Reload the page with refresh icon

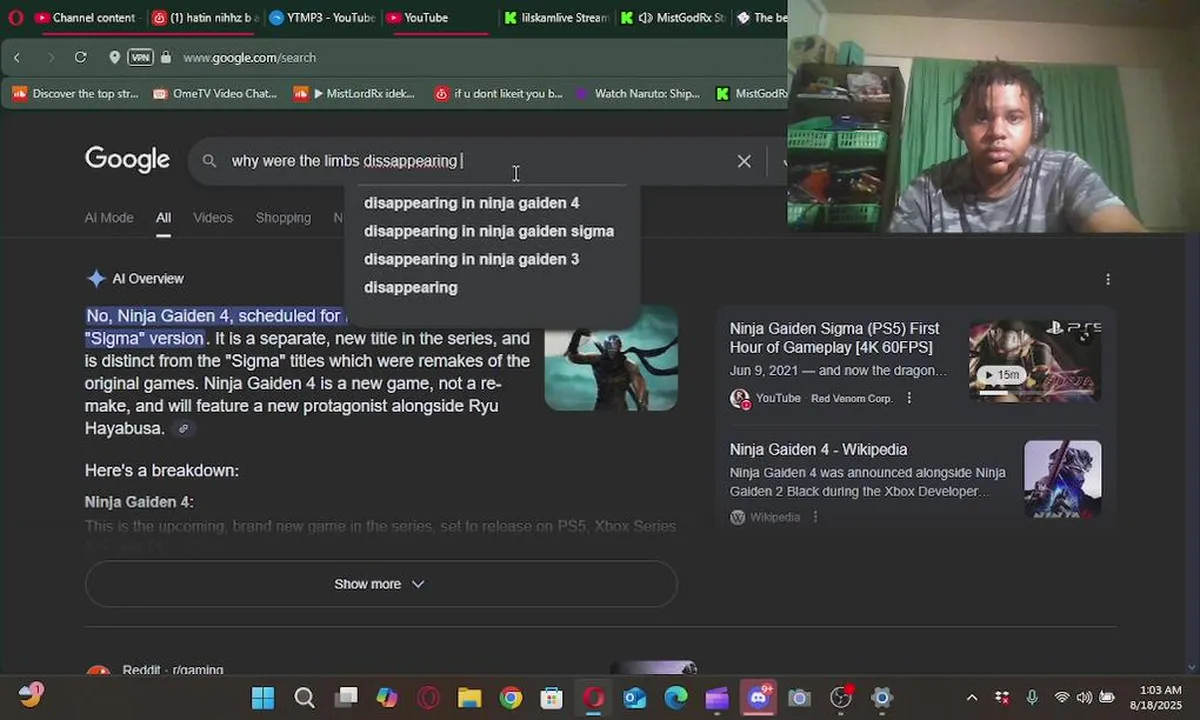coord(81,58)
